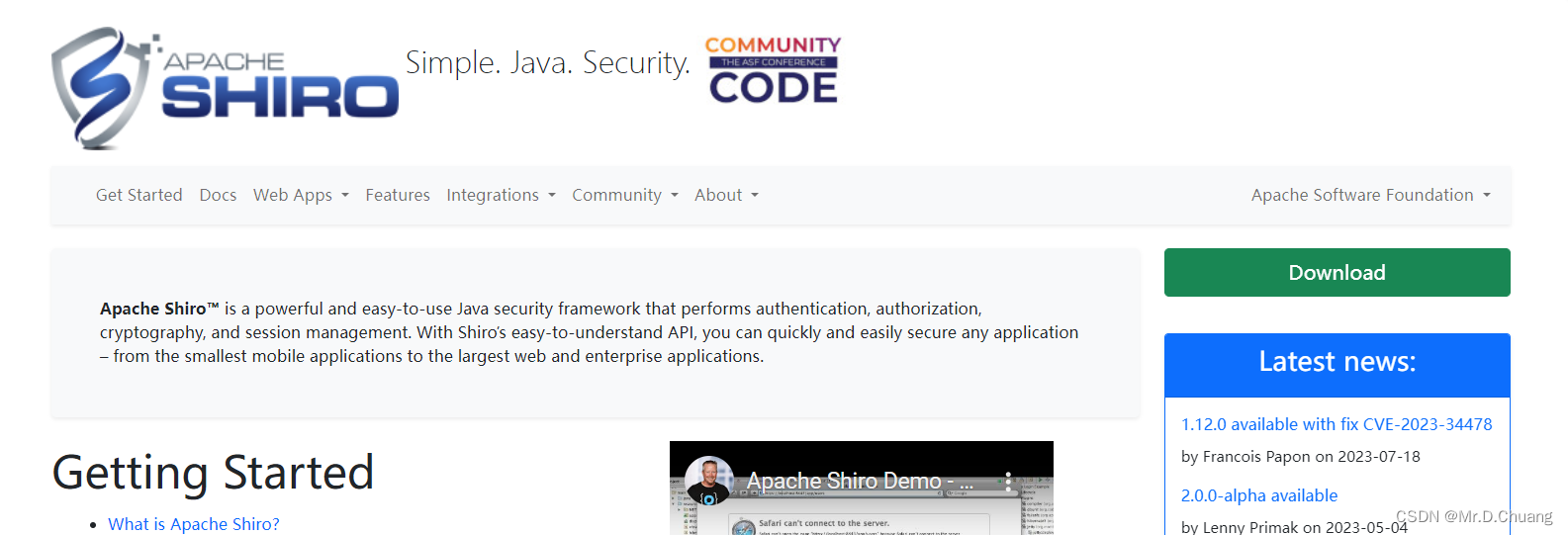Viewport: 1568px width, 535px height.
Task: Open the 1.12.0 CVE-2023-34478 news link
Action: click(1337, 424)
